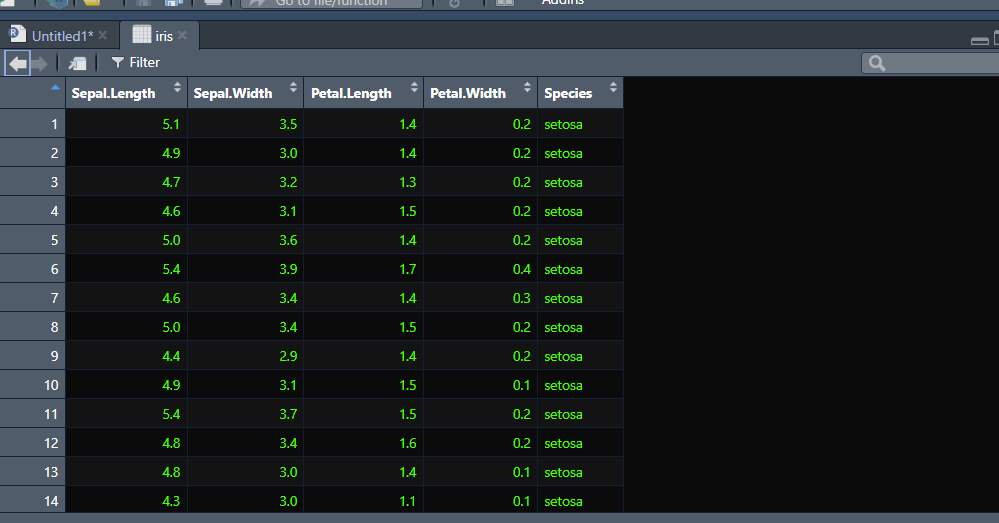Viewport: 999px width, 523px height.
Task: Sort by Sepal.Width column arrows
Action: point(293,88)
